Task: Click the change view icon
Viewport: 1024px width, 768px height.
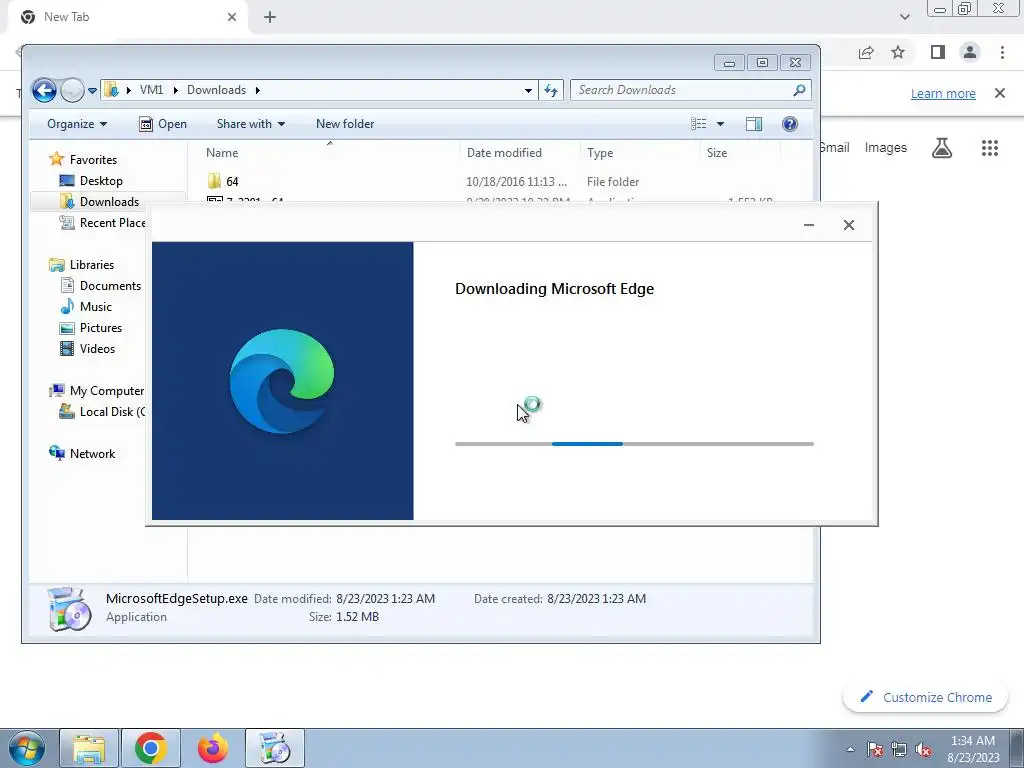Action: [699, 124]
